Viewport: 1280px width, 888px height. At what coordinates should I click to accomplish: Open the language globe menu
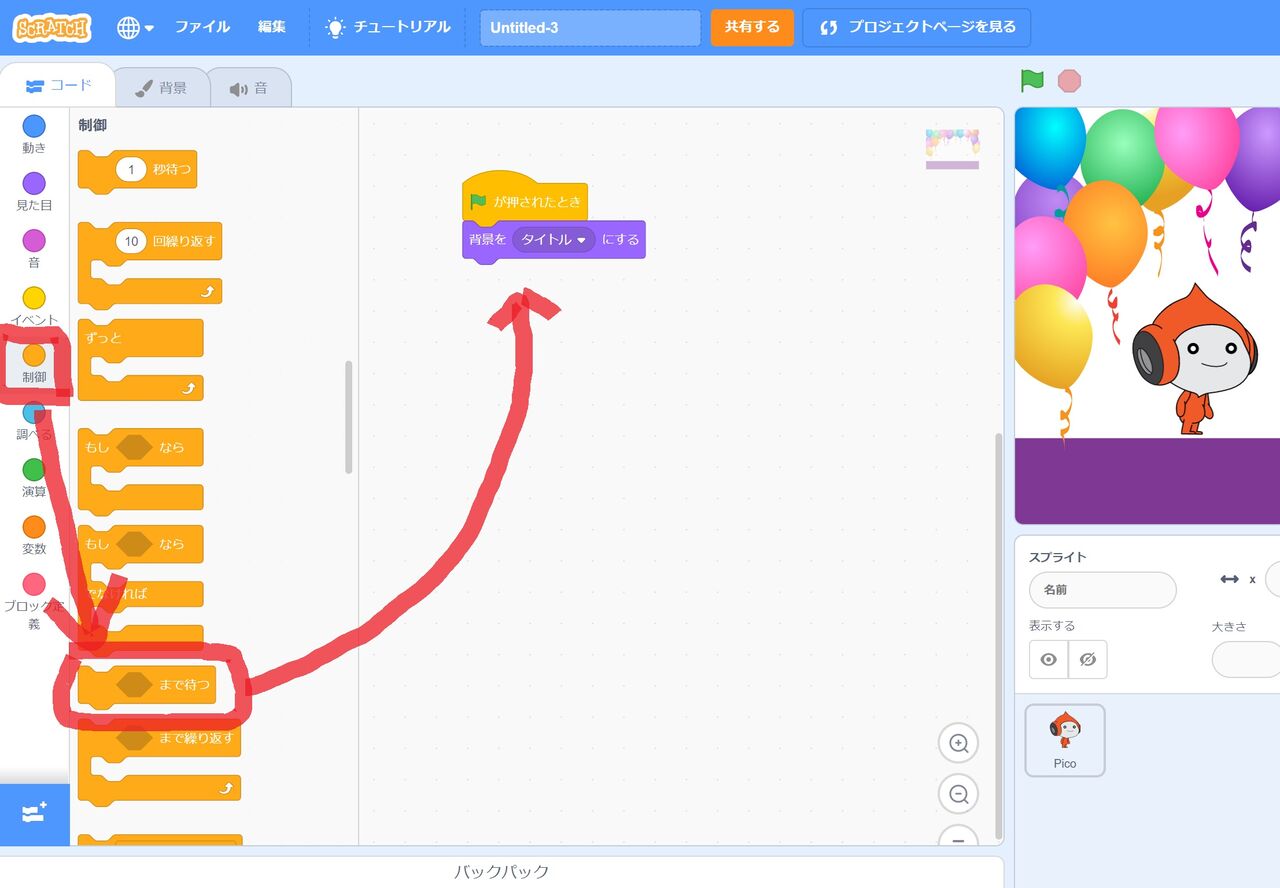point(135,27)
